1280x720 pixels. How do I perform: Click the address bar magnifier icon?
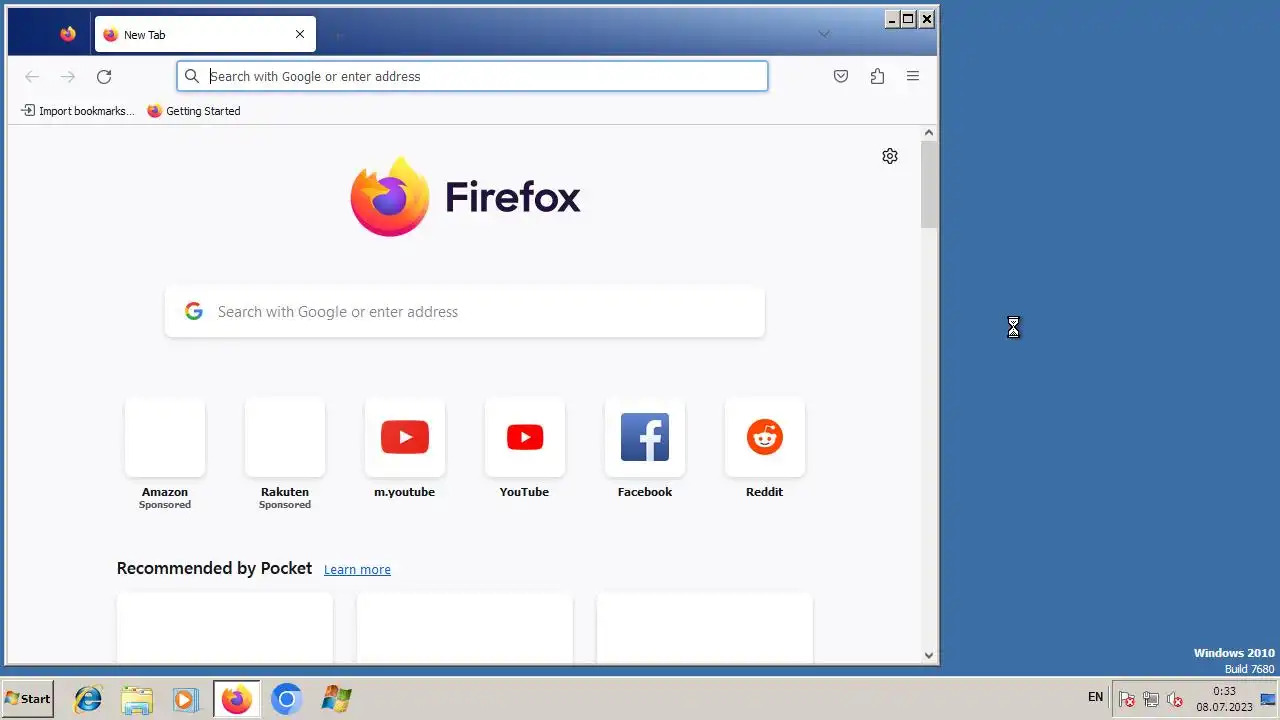pos(192,76)
